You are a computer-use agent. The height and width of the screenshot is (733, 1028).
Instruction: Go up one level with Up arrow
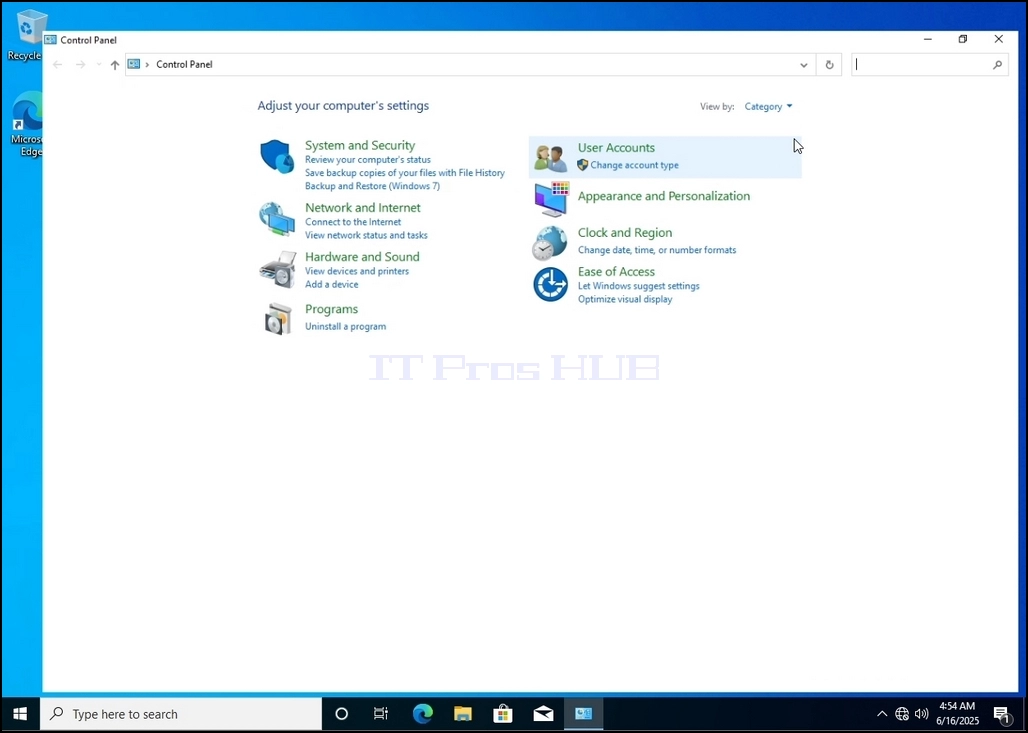click(115, 64)
